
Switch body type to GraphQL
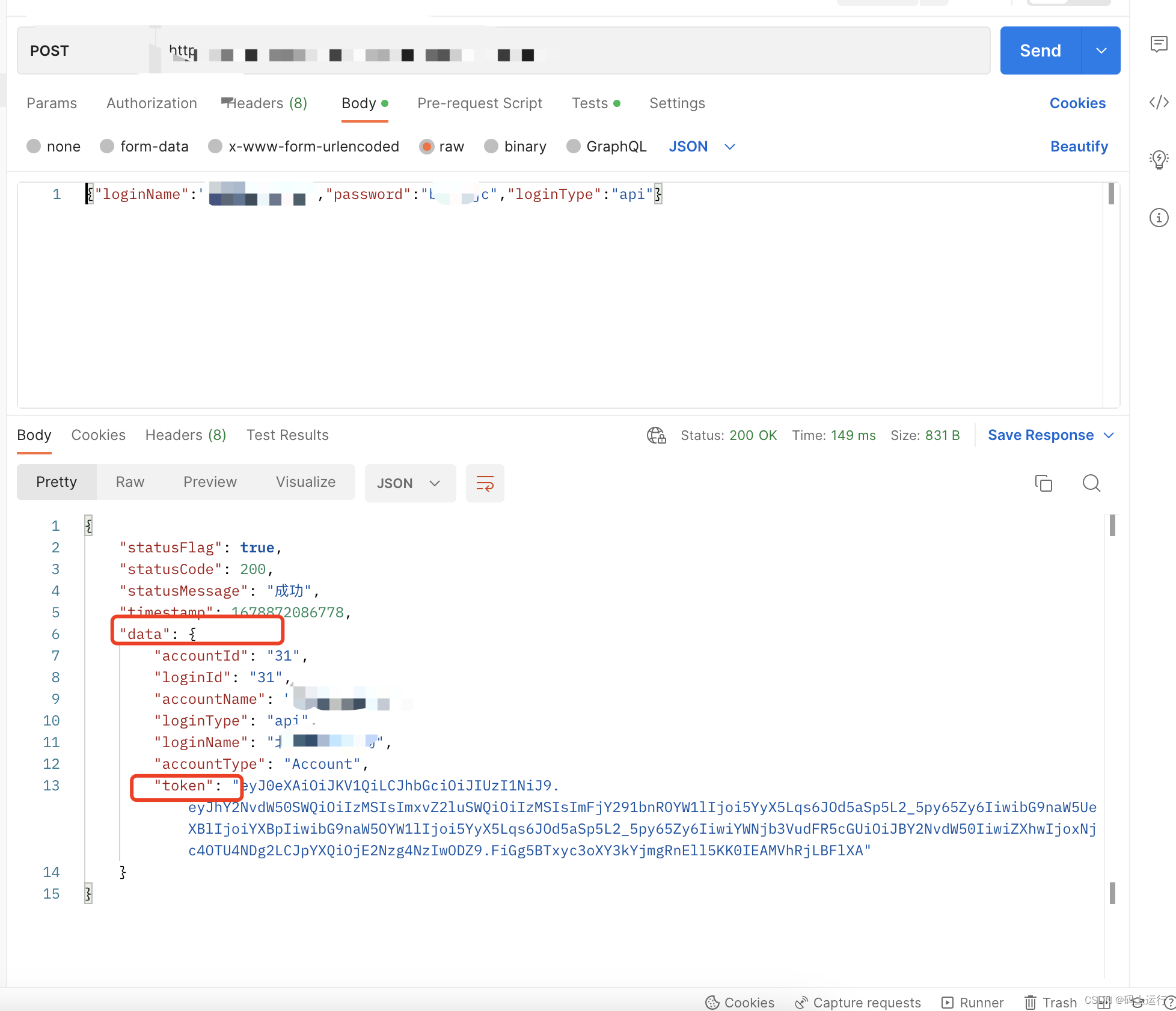point(572,146)
